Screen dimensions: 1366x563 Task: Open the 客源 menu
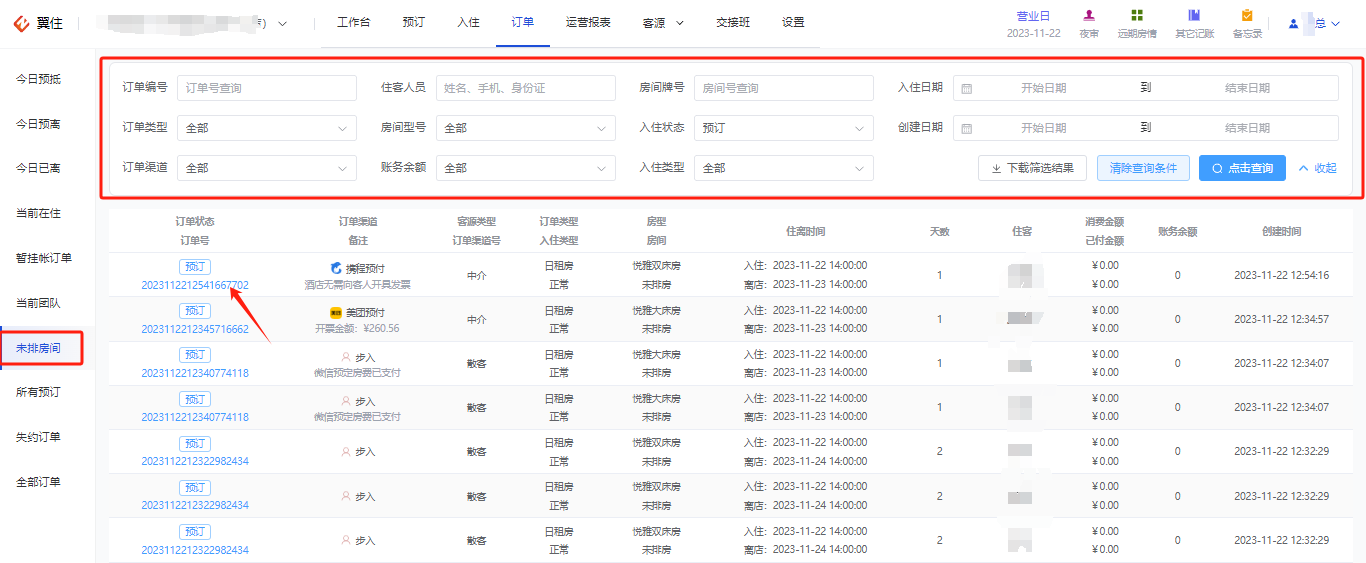[x=664, y=22]
